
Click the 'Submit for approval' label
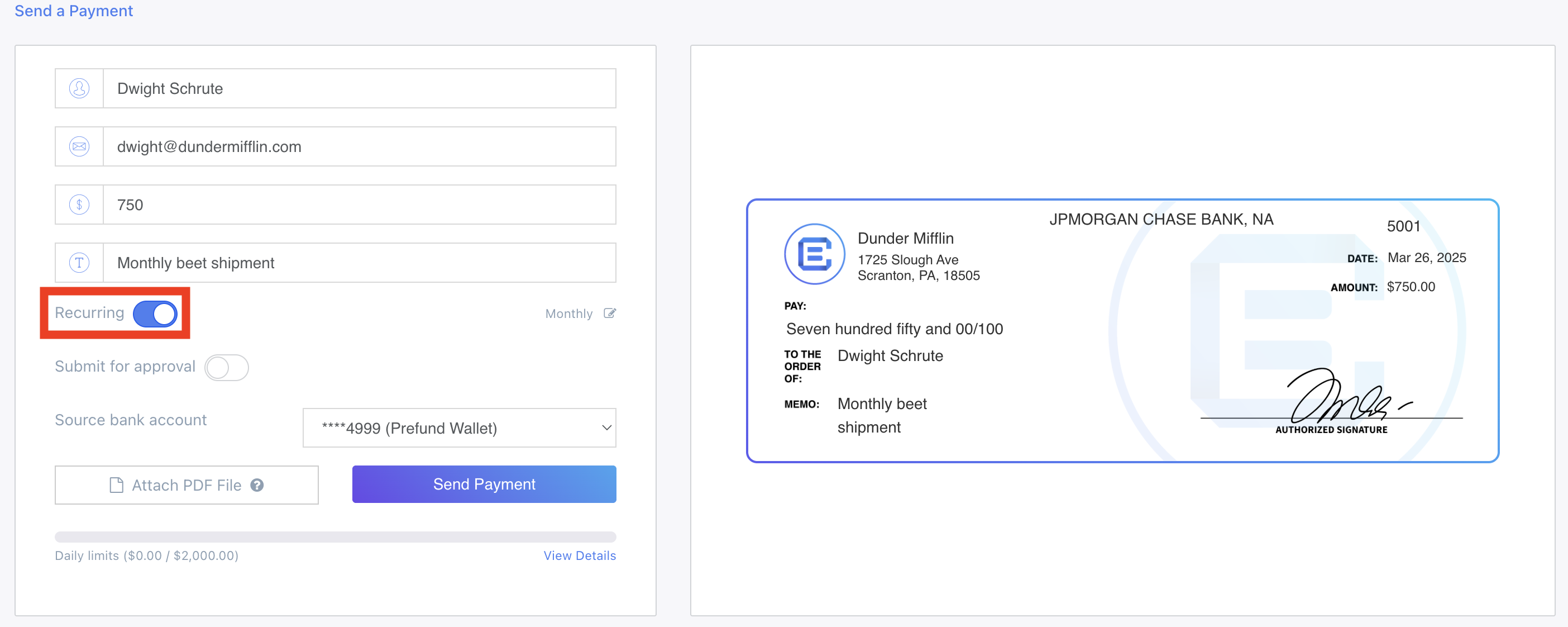126,366
